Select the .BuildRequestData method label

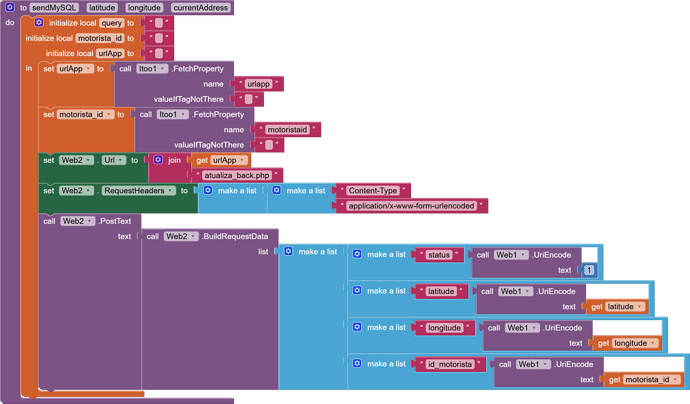coord(235,236)
